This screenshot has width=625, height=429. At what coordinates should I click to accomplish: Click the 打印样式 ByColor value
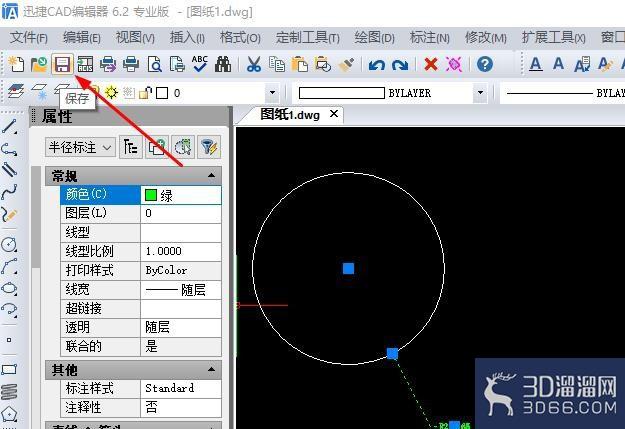181,270
